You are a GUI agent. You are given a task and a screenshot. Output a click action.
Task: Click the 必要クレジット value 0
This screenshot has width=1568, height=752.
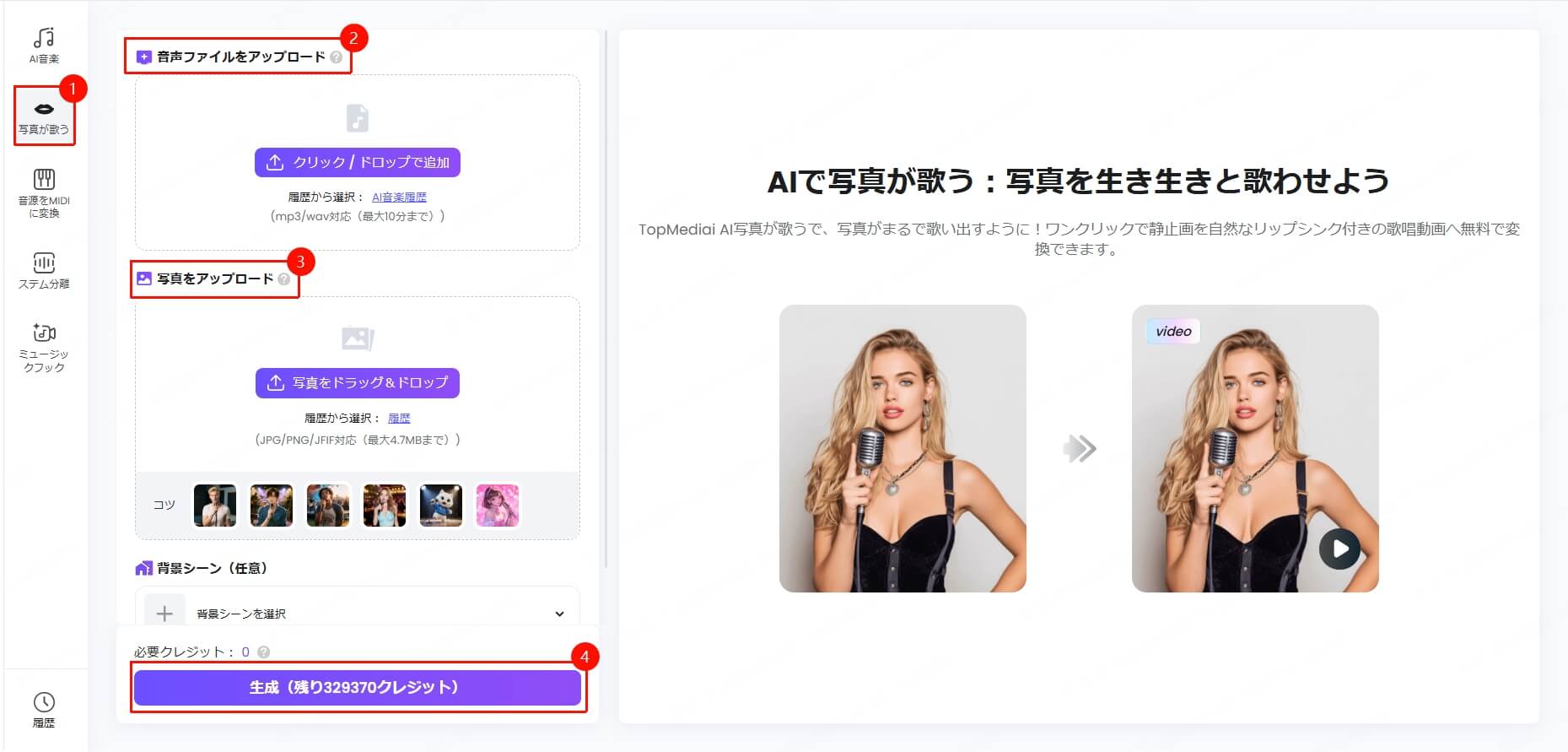point(245,652)
